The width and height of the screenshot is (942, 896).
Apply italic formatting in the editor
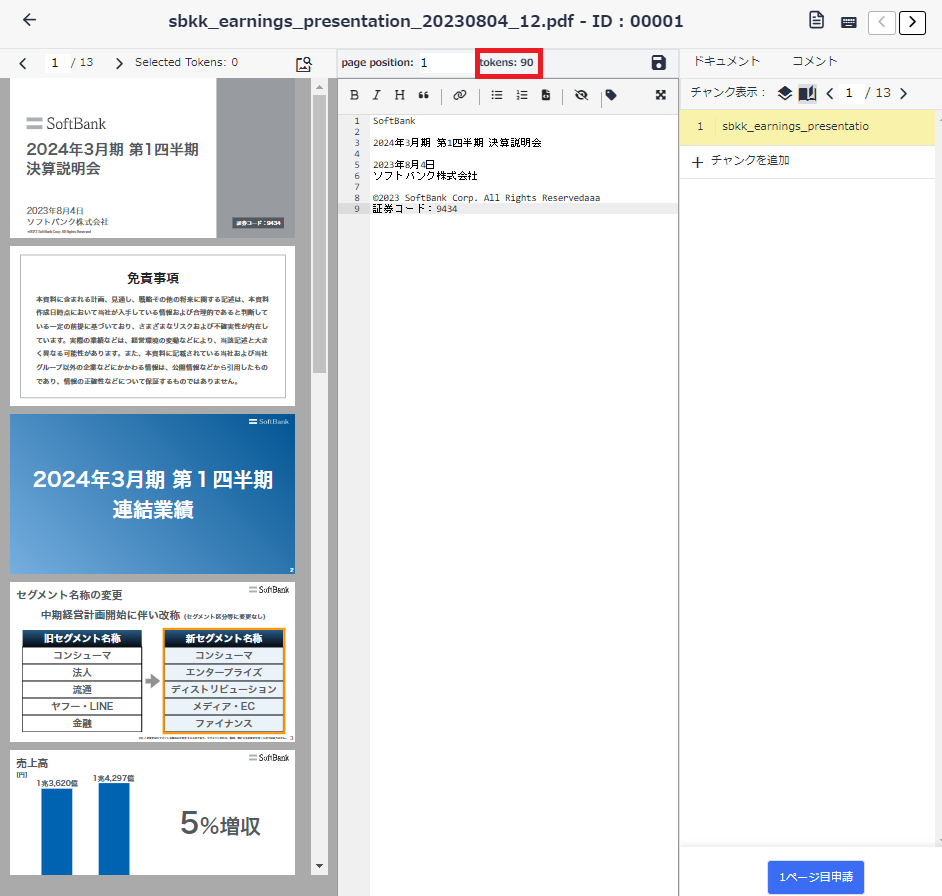(x=377, y=95)
